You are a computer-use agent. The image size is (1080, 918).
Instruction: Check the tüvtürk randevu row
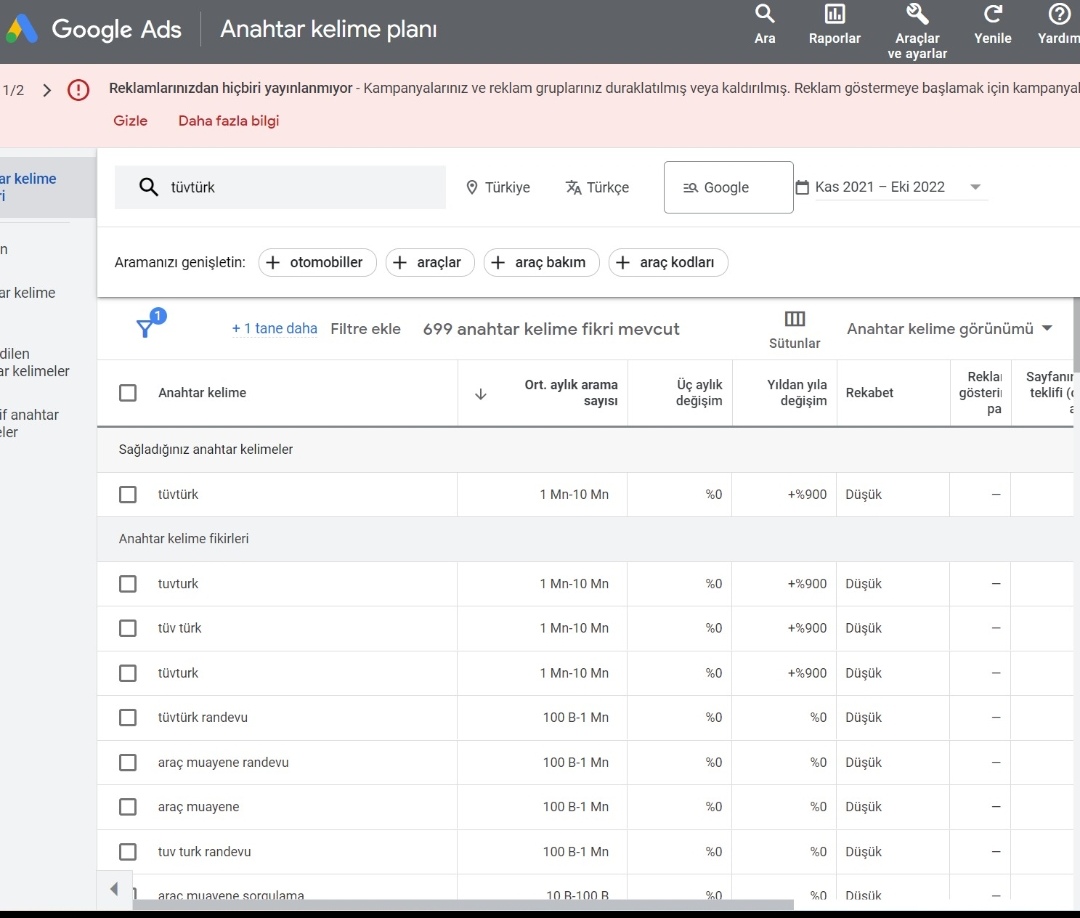[x=127, y=718]
